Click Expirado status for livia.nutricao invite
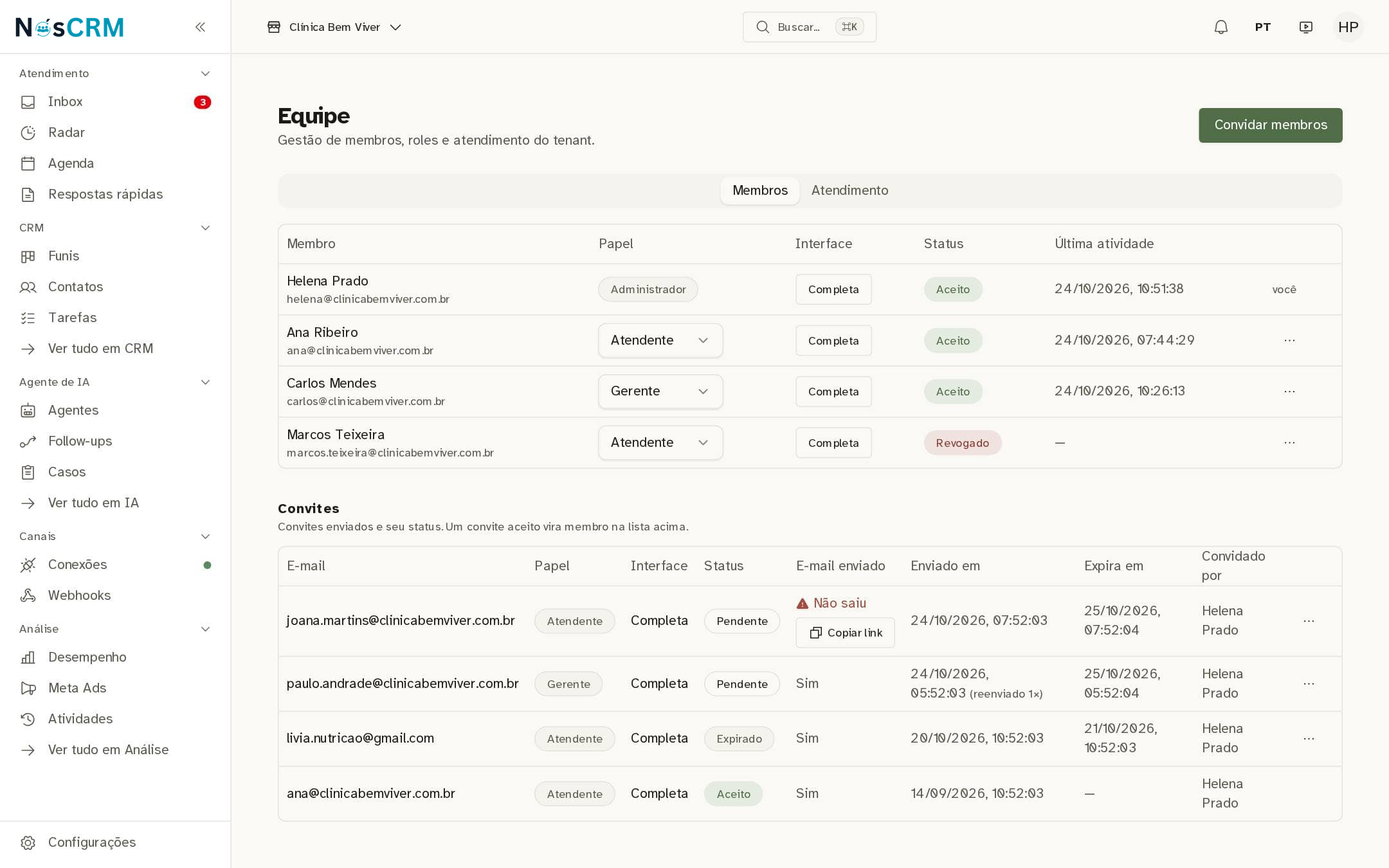 point(740,739)
